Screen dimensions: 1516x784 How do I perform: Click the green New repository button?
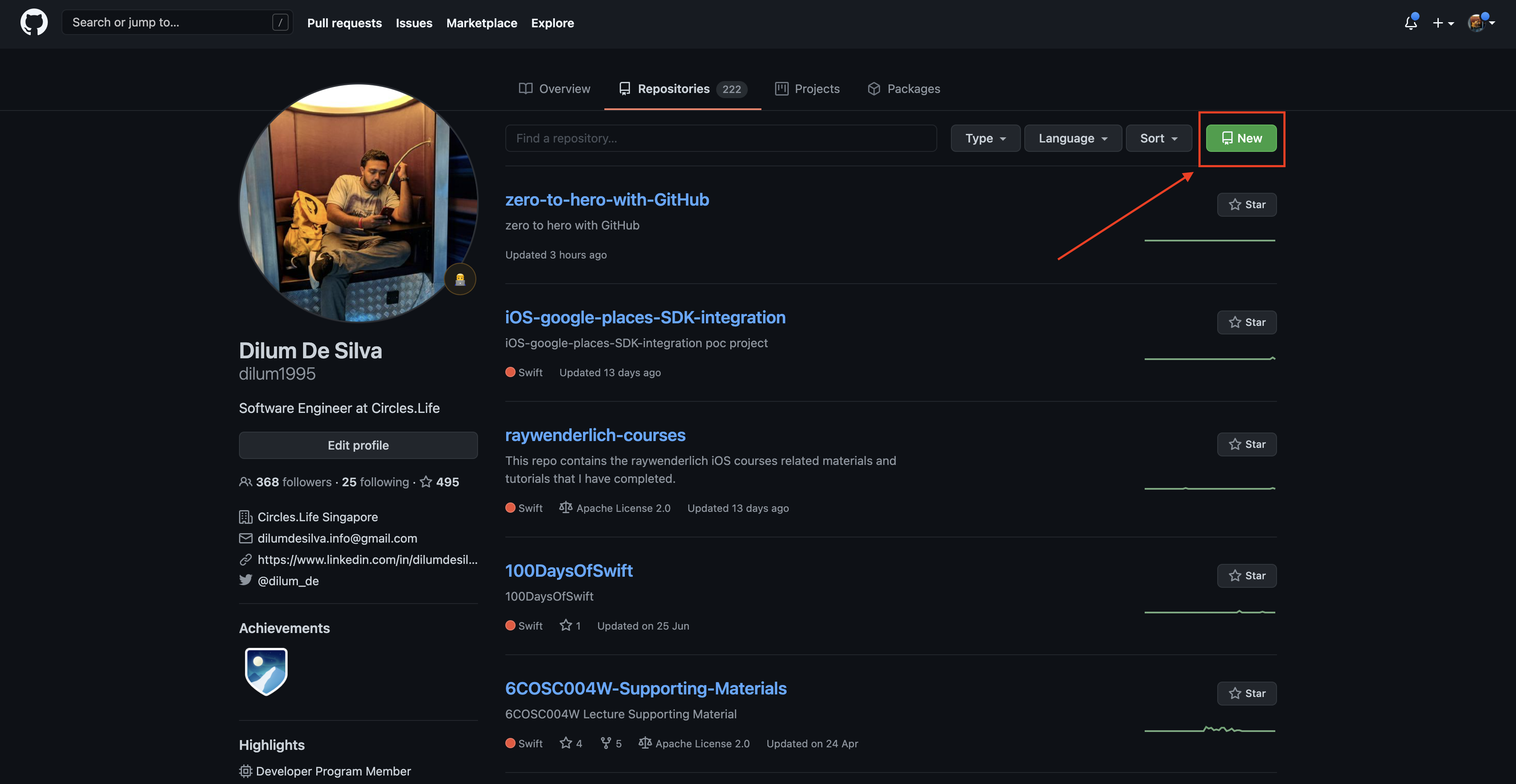click(x=1241, y=138)
